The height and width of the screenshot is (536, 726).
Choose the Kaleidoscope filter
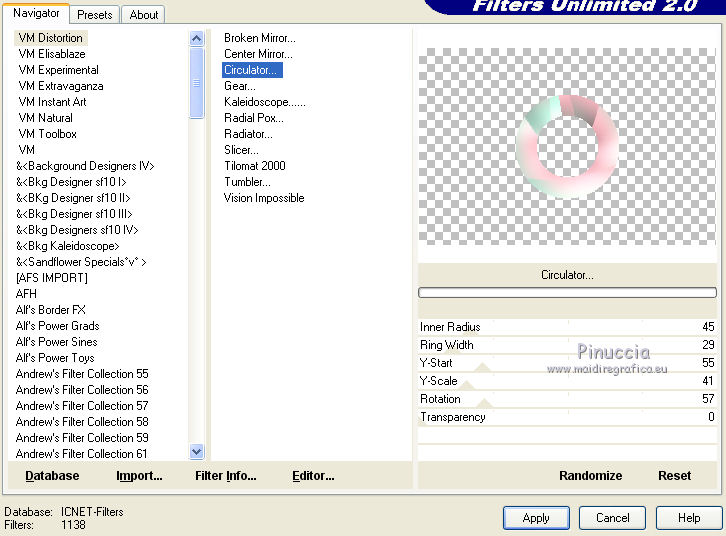[265, 102]
